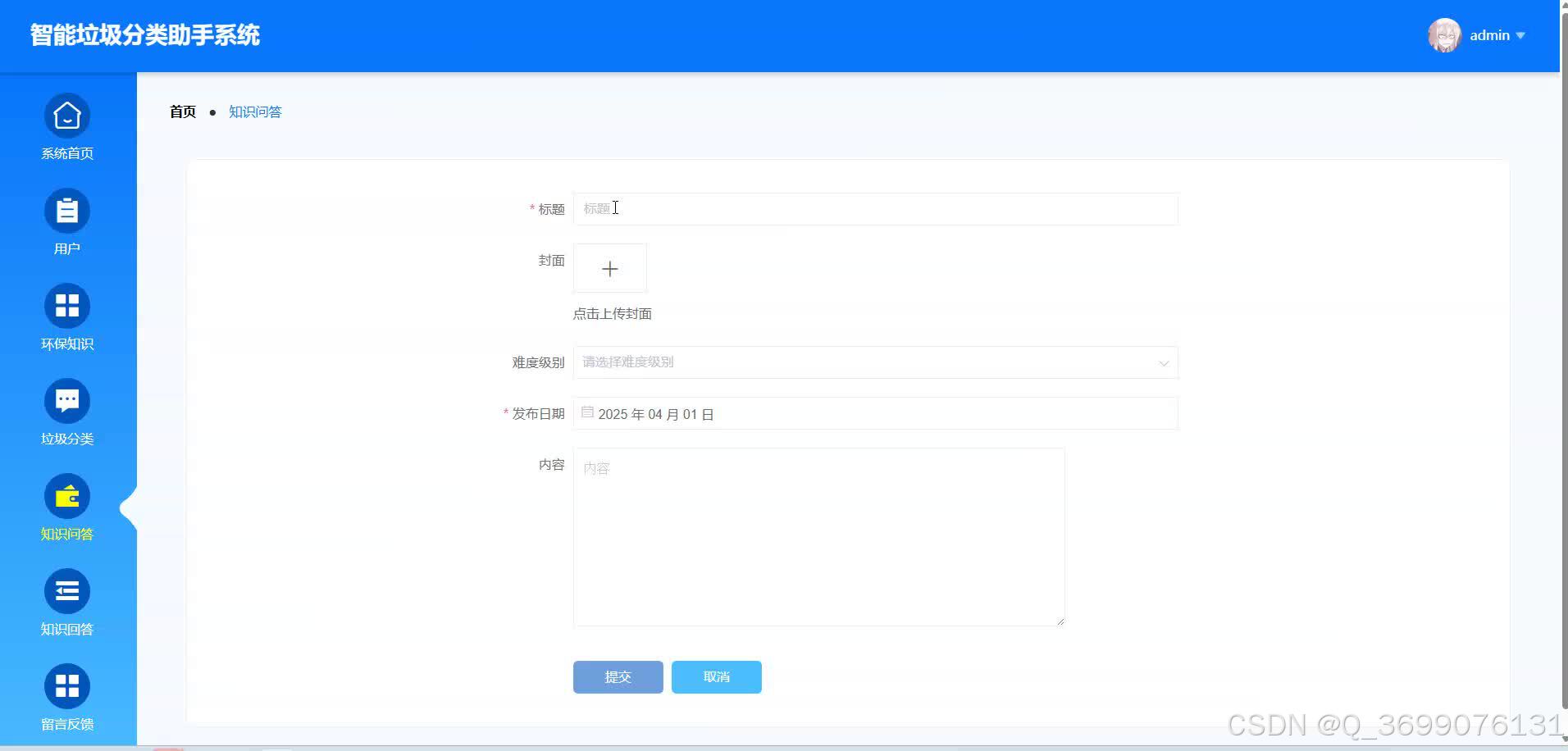This screenshot has width=1568, height=751.
Task: Click the admin avatar thumbnail
Action: coord(1444,34)
